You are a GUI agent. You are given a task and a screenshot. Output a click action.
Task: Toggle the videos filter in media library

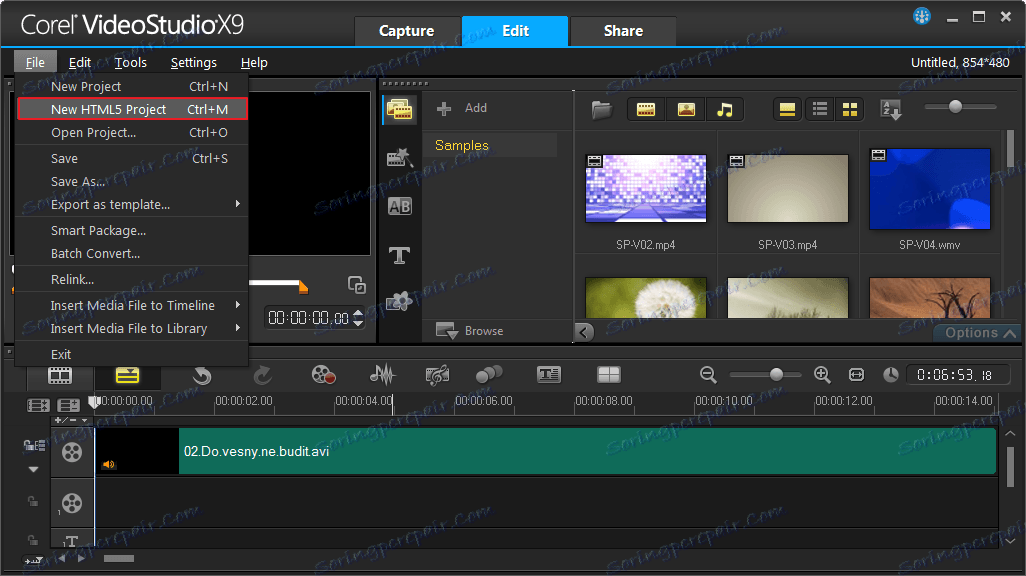point(645,108)
